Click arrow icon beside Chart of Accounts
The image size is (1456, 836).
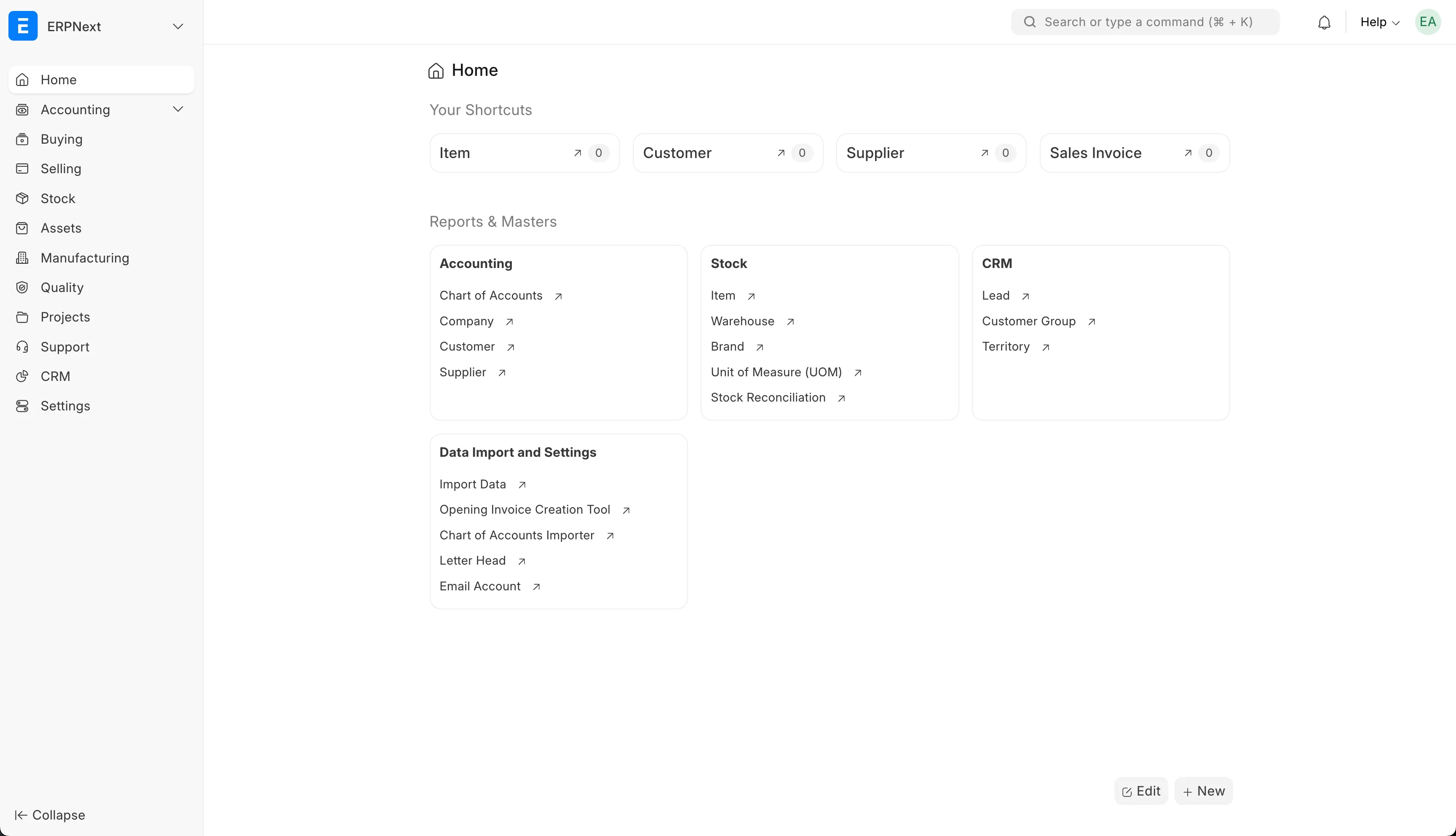pyautogui.click(x=558, y=296)
